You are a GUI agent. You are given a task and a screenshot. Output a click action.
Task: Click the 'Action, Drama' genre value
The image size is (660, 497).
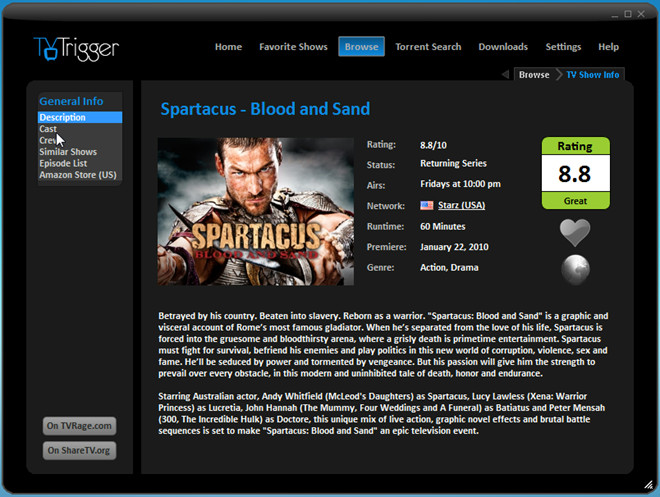(x=449, y=268)
